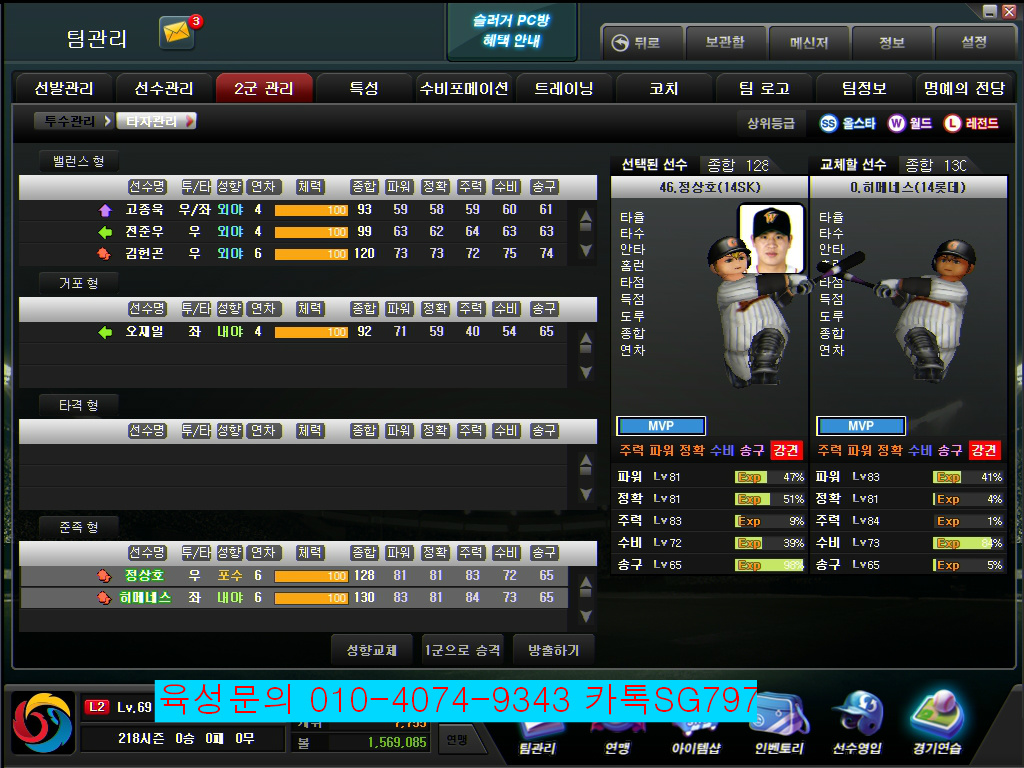The image size is (1024, 768).
Task: Open the 팀정보 tab
Action: (x=864, y=88)
